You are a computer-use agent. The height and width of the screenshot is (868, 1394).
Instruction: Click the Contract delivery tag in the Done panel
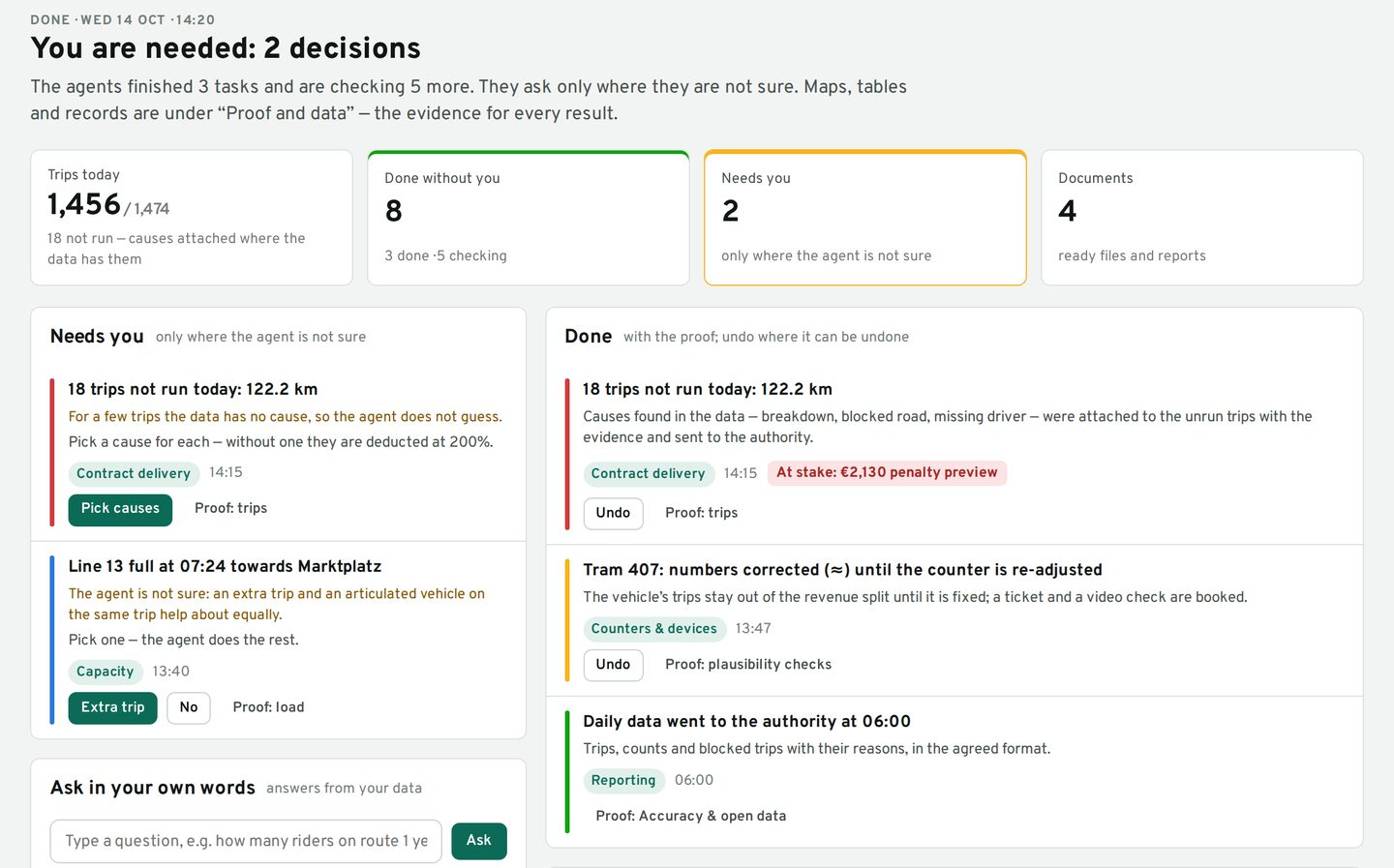(x=649, y=473)
